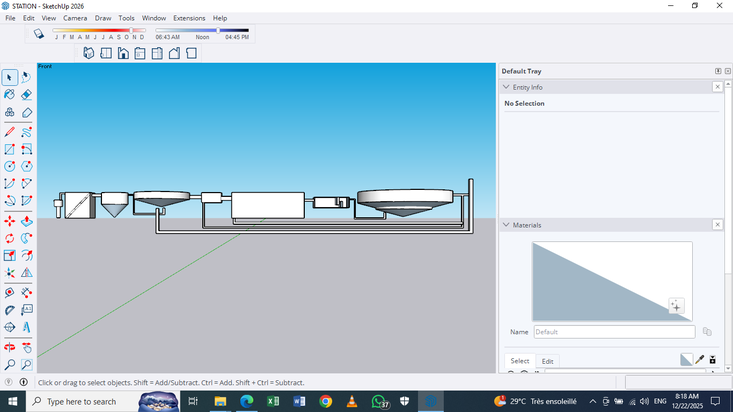Select the Move tool
The image size is (733, 412).
point(10,221)
